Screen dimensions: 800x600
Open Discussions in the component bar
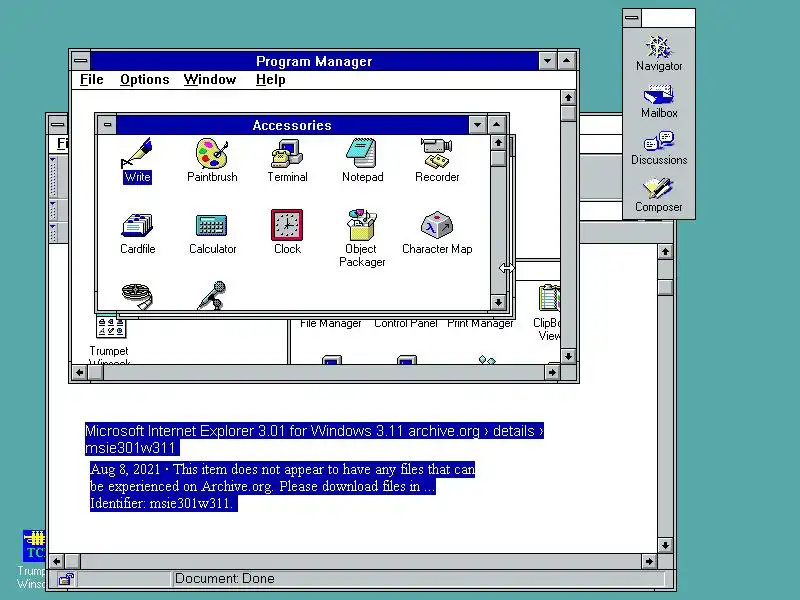point(659,148)
